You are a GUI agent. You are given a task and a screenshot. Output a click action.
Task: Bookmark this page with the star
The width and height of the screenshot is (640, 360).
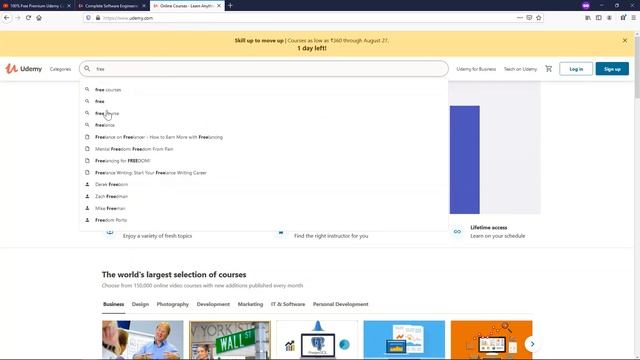538,18
